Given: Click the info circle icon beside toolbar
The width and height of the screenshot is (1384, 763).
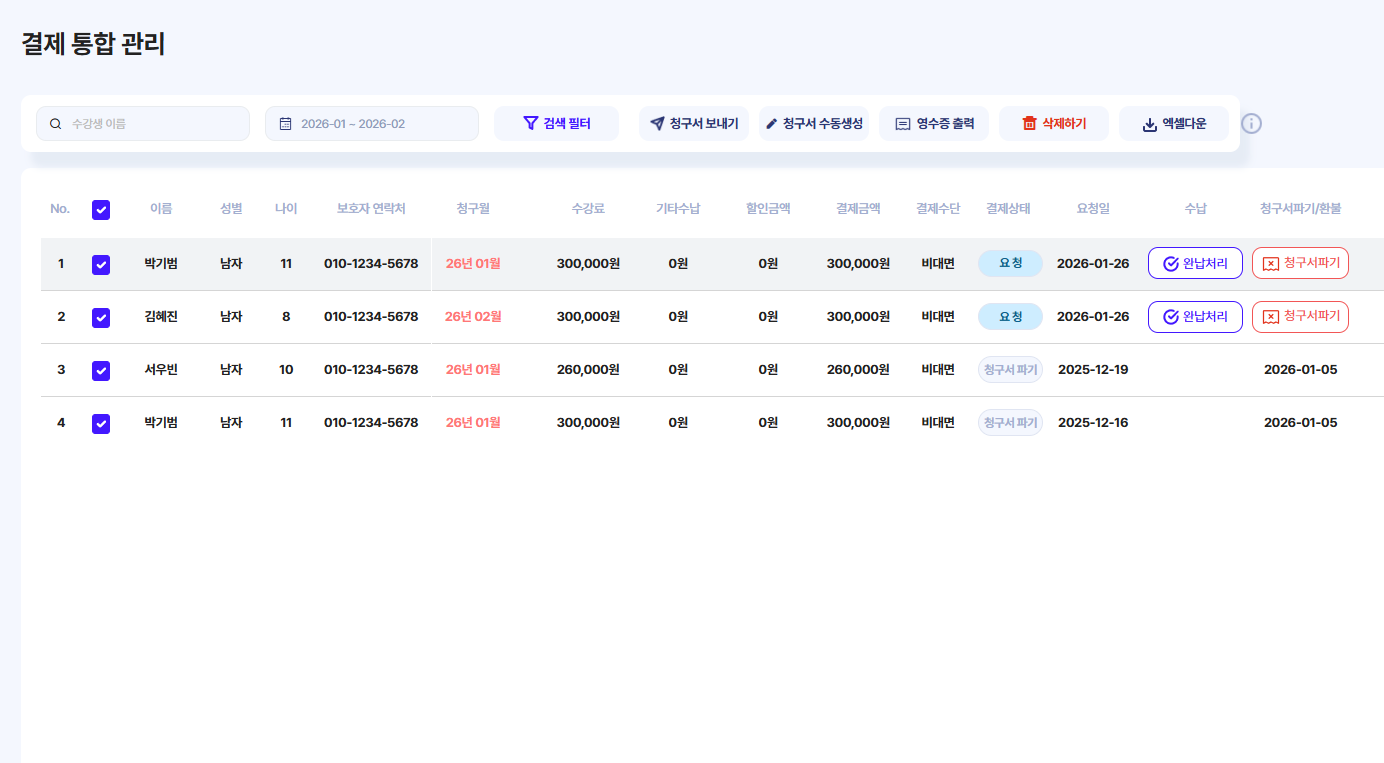Looking at the screenshot, I should (1251, 123).
